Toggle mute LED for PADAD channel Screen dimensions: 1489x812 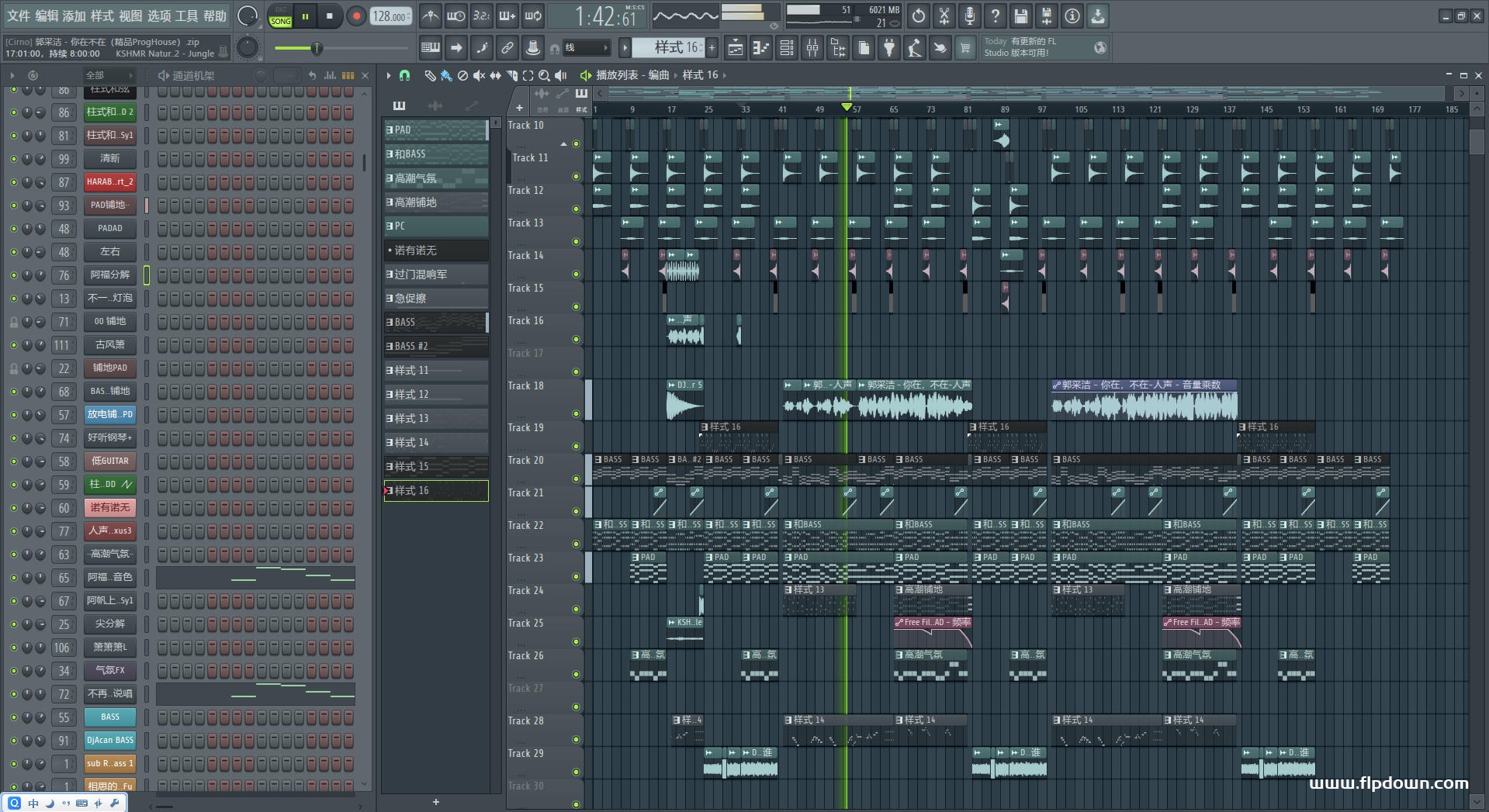(x=13, y=229)
